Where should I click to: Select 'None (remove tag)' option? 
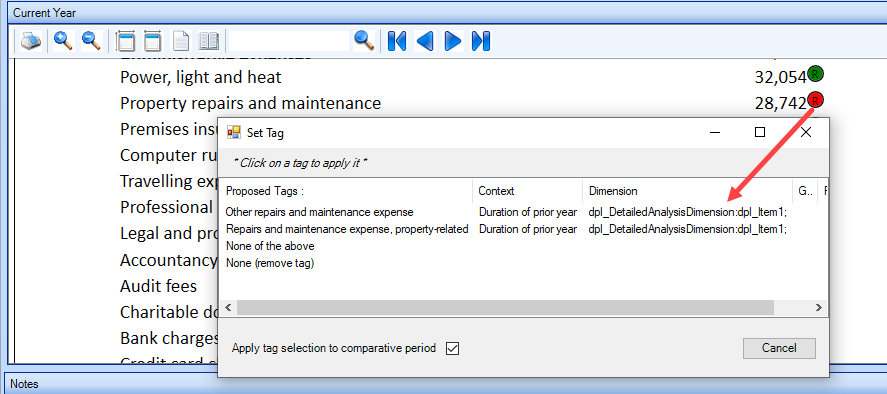270,263
